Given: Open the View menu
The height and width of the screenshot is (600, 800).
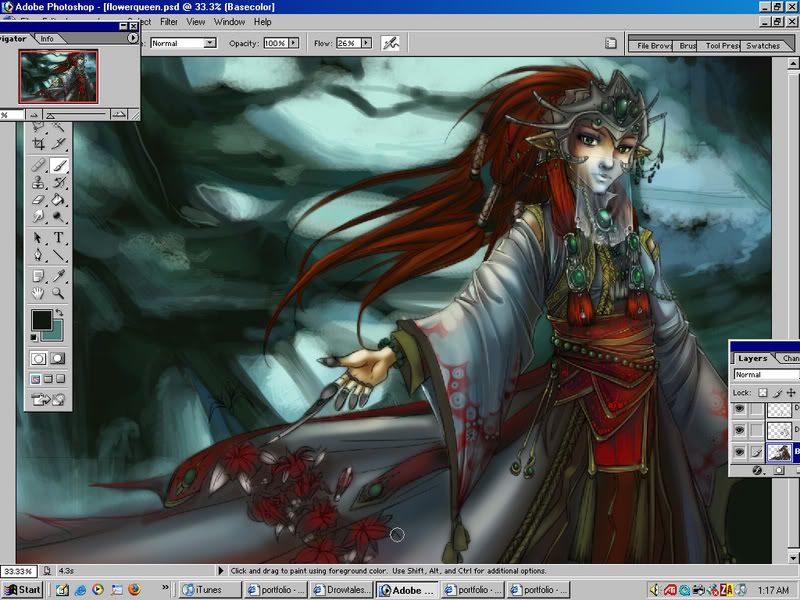Looking at the screenshot, I should [195, 22].
